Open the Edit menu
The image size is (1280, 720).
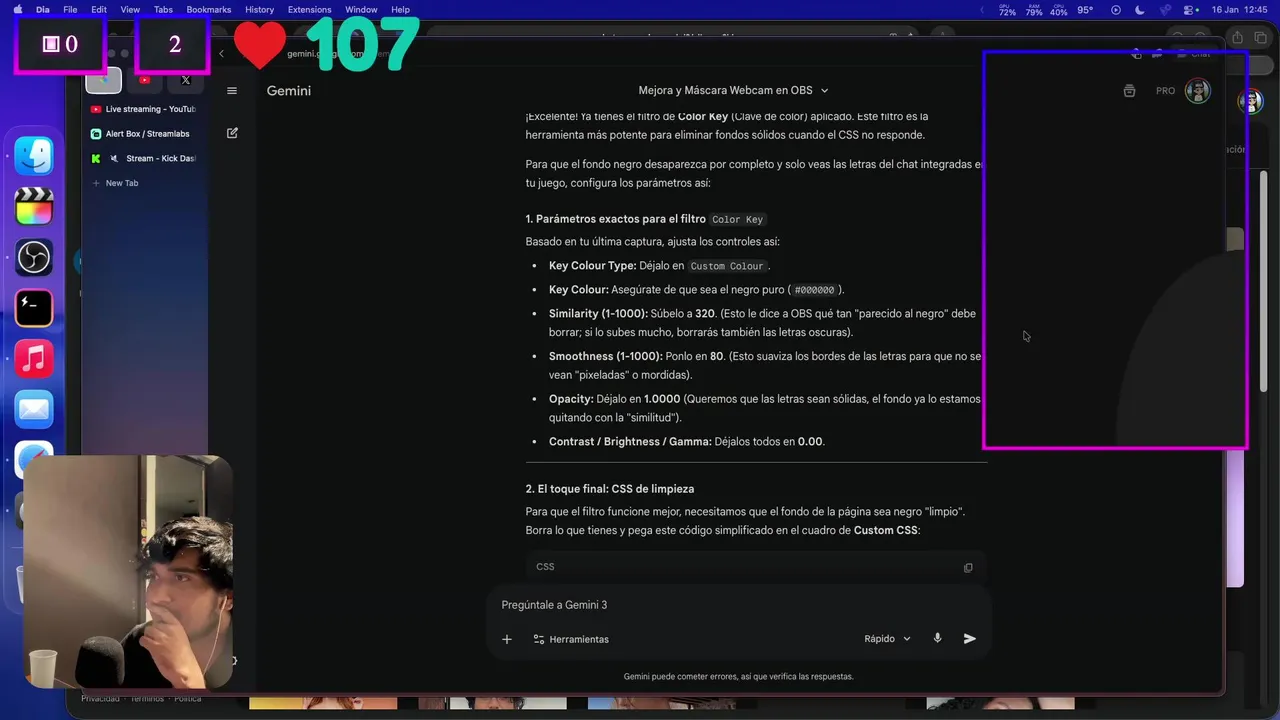pos(99,9)
